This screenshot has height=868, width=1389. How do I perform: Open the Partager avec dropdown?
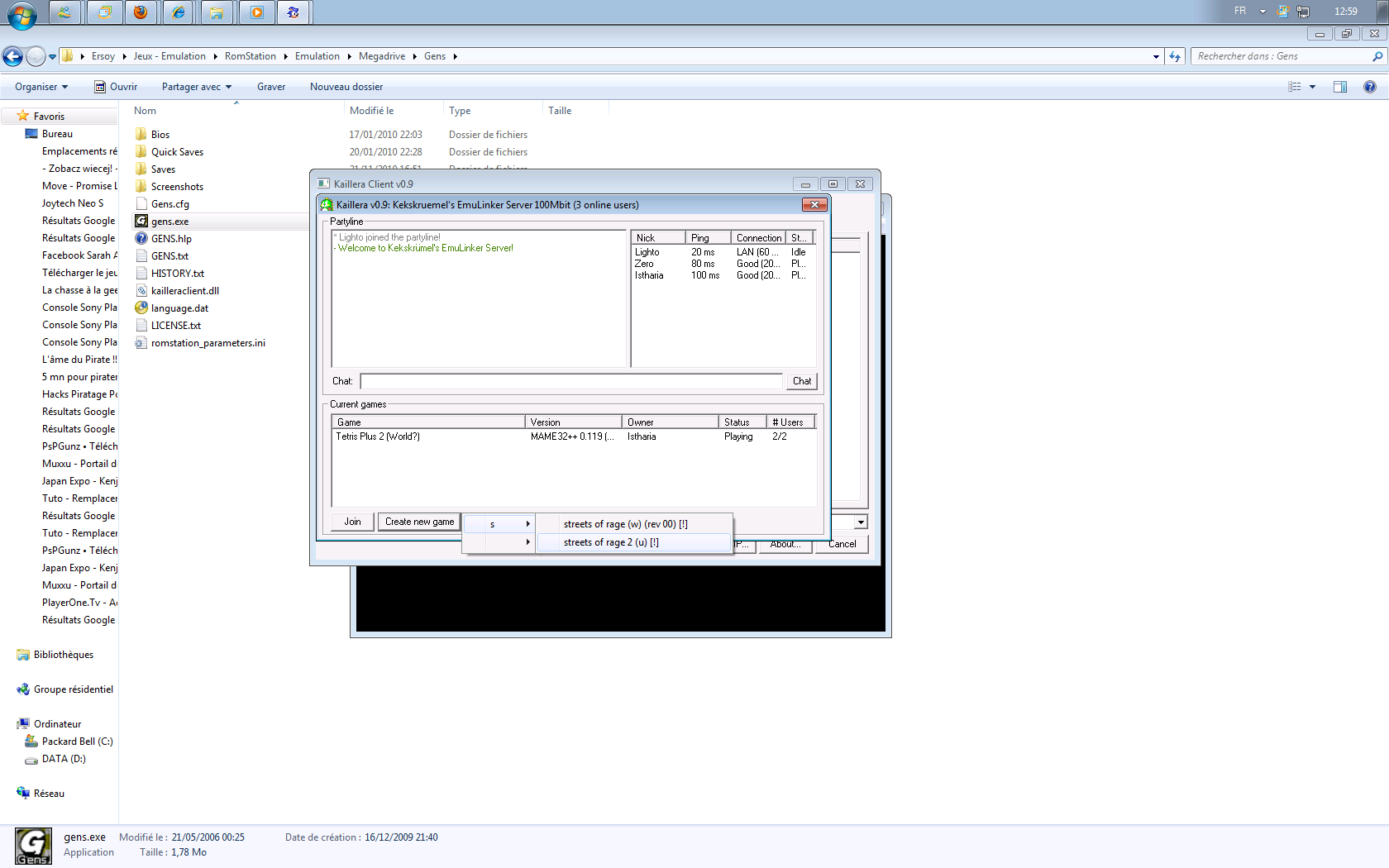197,87
